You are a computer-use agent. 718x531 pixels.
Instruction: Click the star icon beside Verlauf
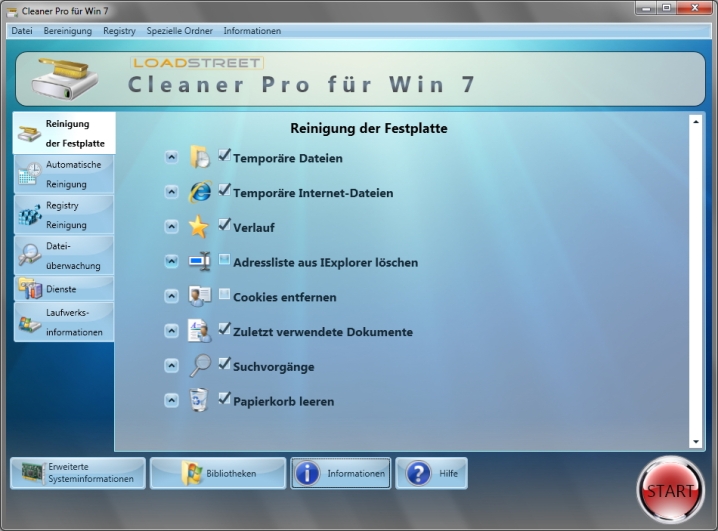[200, 227]
